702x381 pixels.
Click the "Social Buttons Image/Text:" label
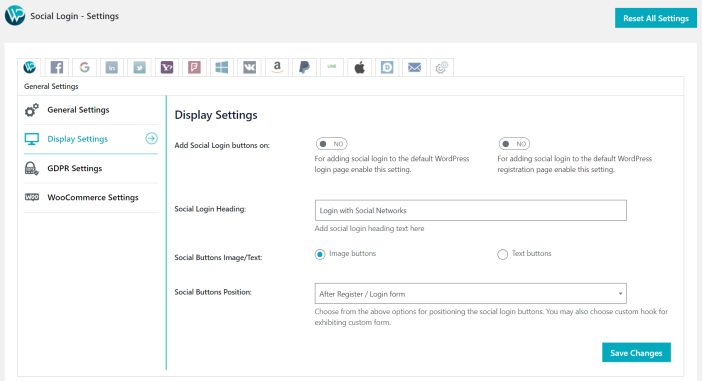coord(218,257)
